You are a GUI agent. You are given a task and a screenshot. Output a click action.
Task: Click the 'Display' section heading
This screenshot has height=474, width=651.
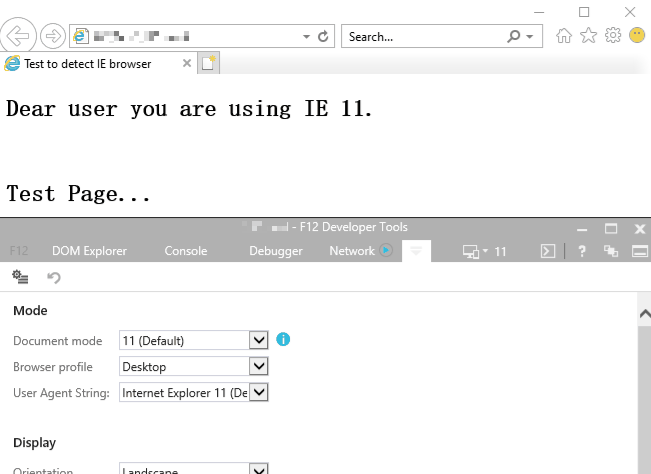[34, 443]
